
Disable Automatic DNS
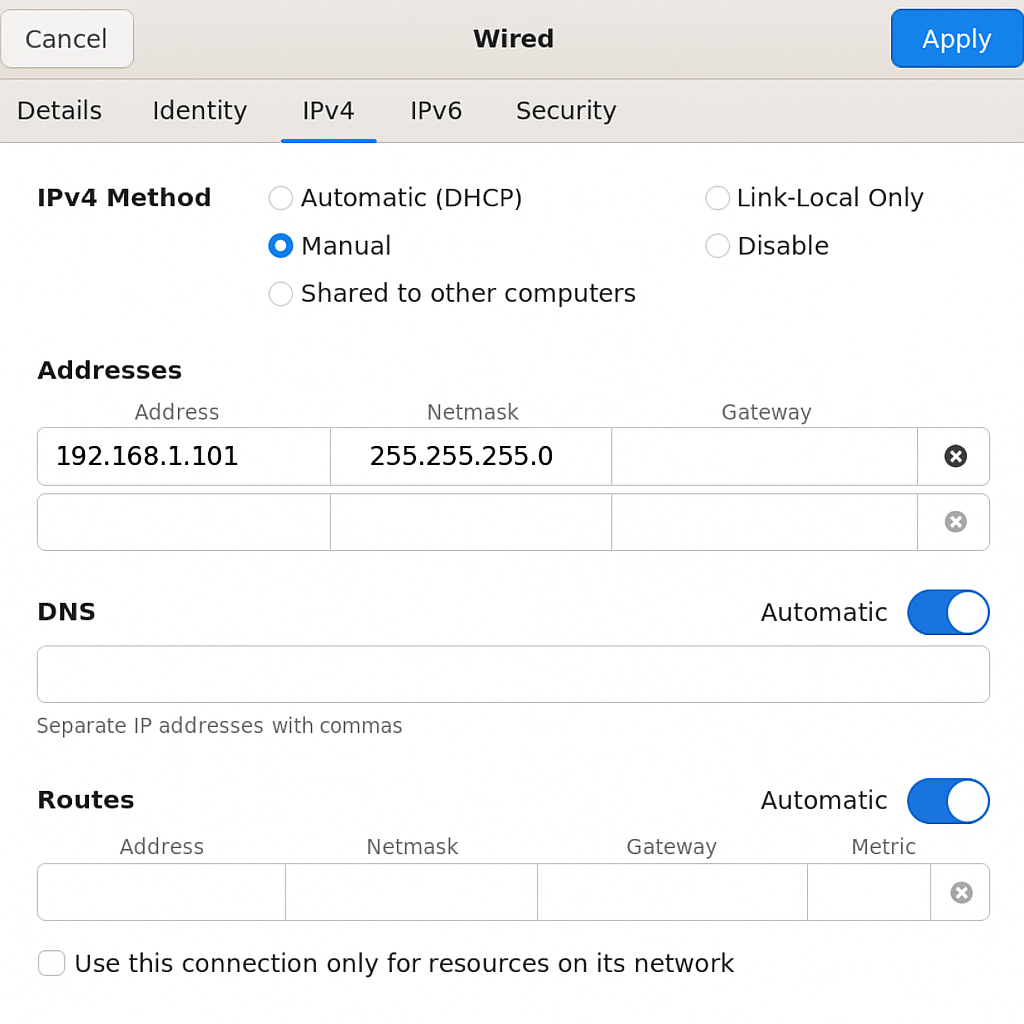click(x=948, y=612)
